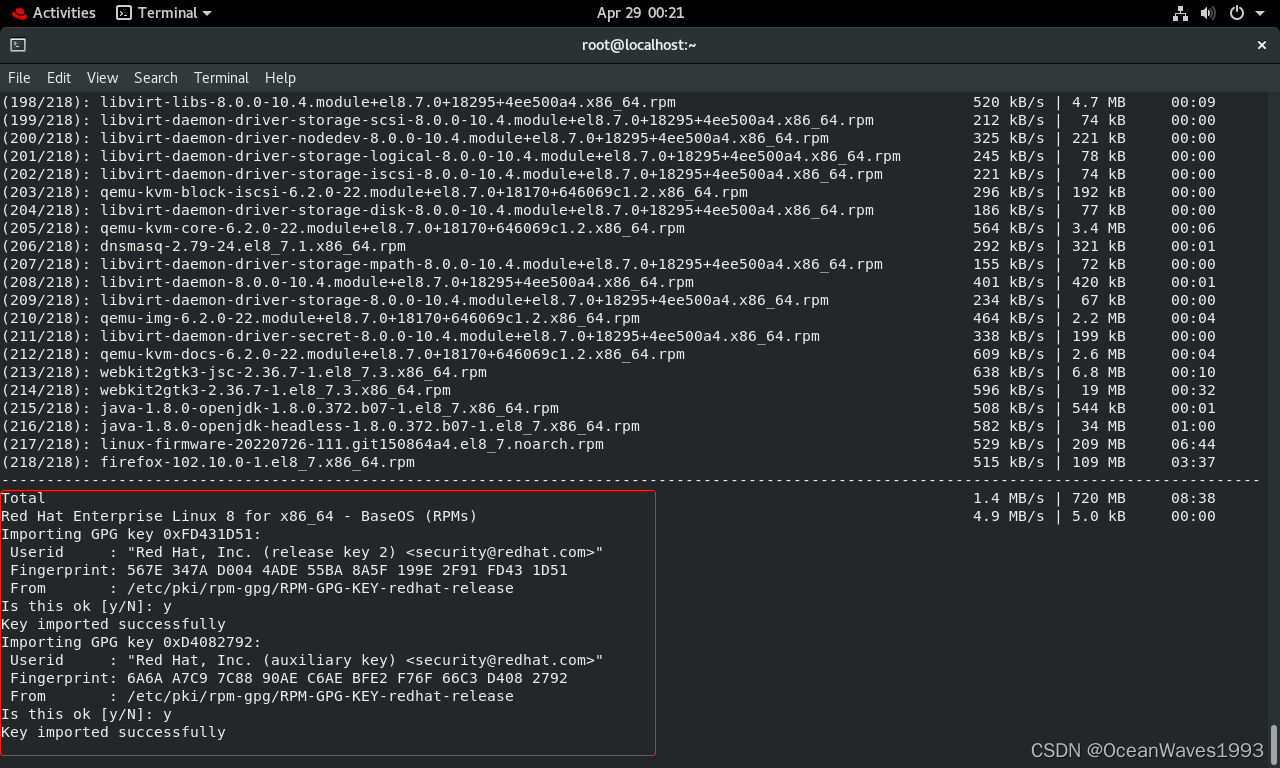This screenshot has width=1280, height=768.
Task: Click the libvirt-daemon-driver-secret rpm line
Action: (608, 336)
